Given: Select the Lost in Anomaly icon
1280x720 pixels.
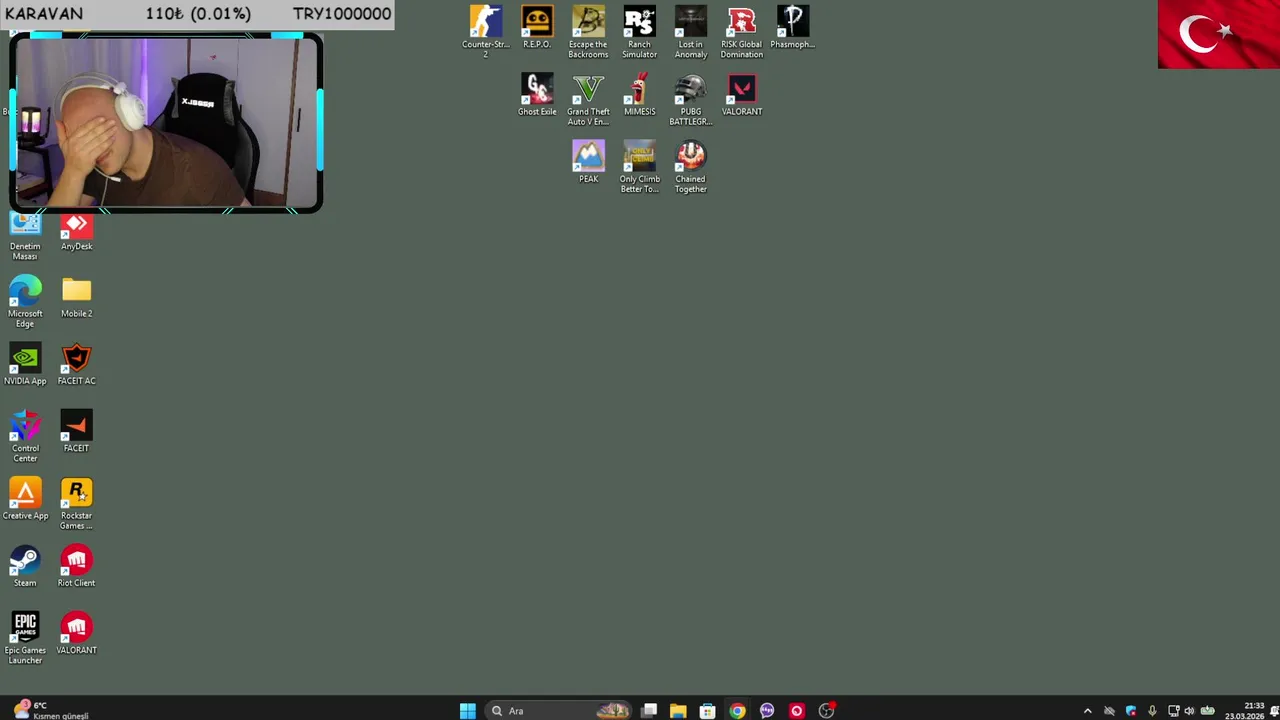Looking at the screenshot, I should [690, 32].
